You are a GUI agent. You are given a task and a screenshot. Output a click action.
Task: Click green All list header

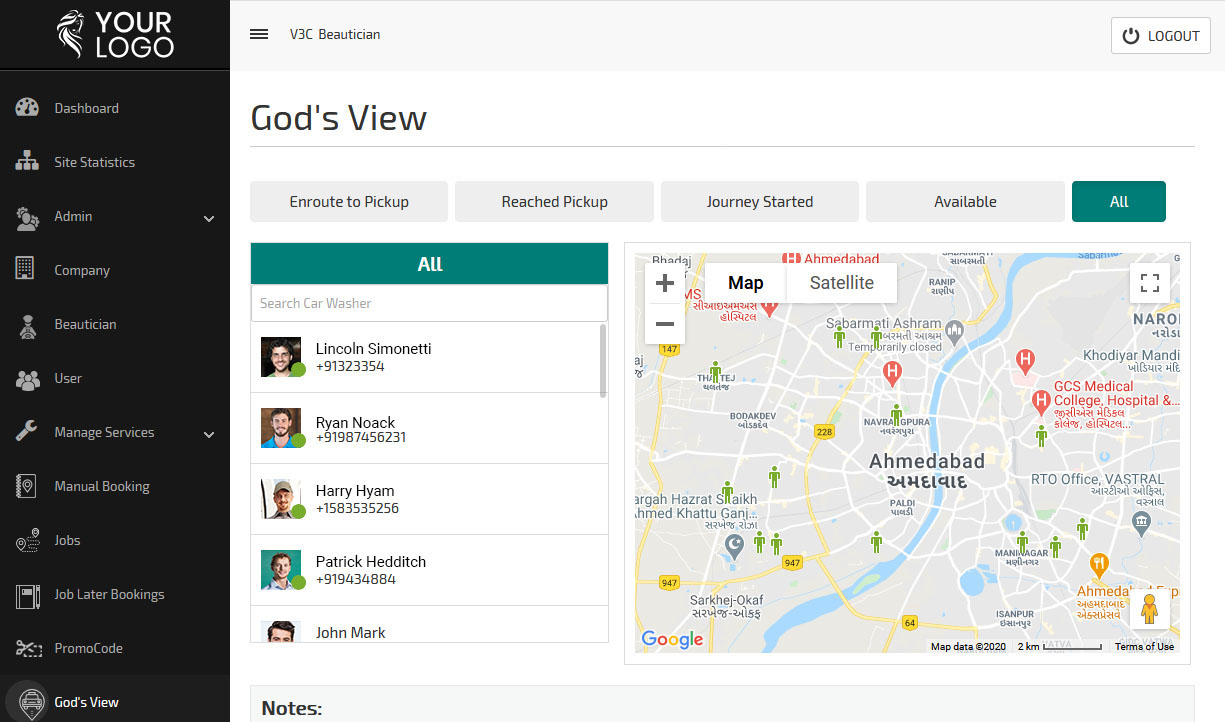click(x=429, y=264)
